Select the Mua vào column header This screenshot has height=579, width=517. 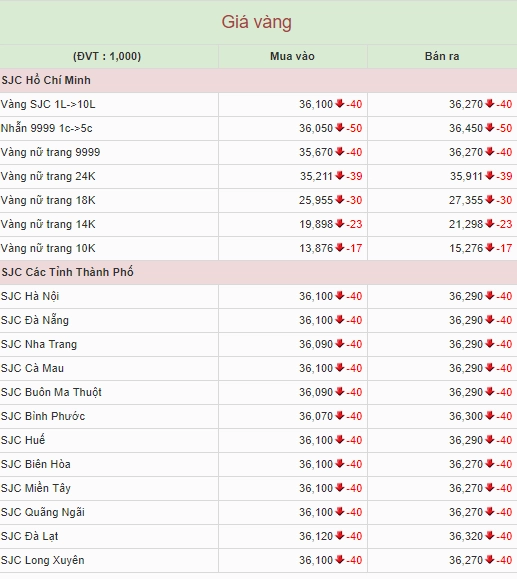292,56
